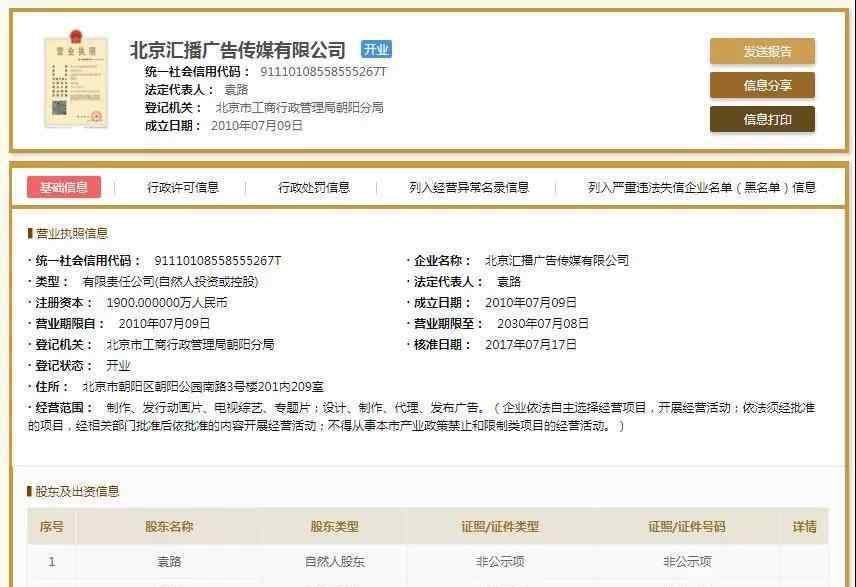The image size is (856, 587).
Task: Open the 列入严重违法失信企业名单（黑名单）信息 tab
Action: [702, 187]
